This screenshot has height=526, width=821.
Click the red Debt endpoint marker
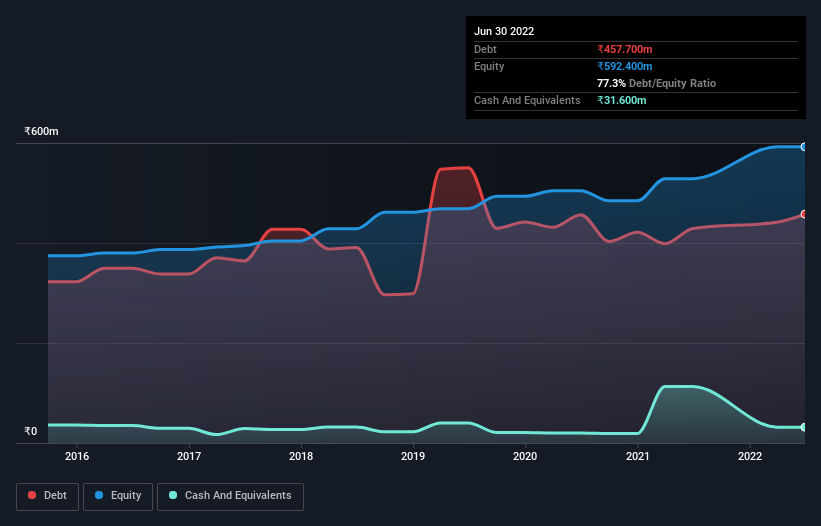804,214
